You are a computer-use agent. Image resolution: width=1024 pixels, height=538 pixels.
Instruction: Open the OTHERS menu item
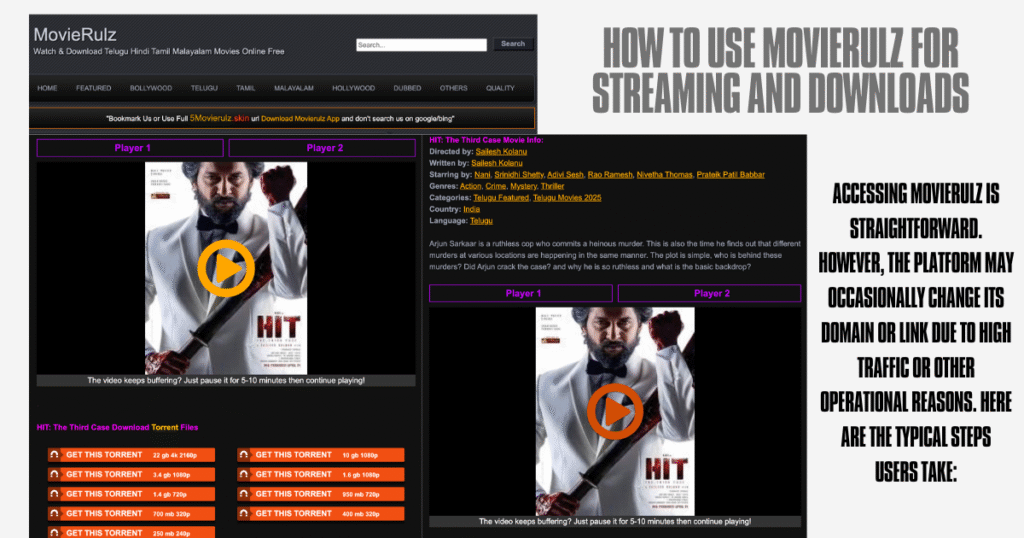453,88
